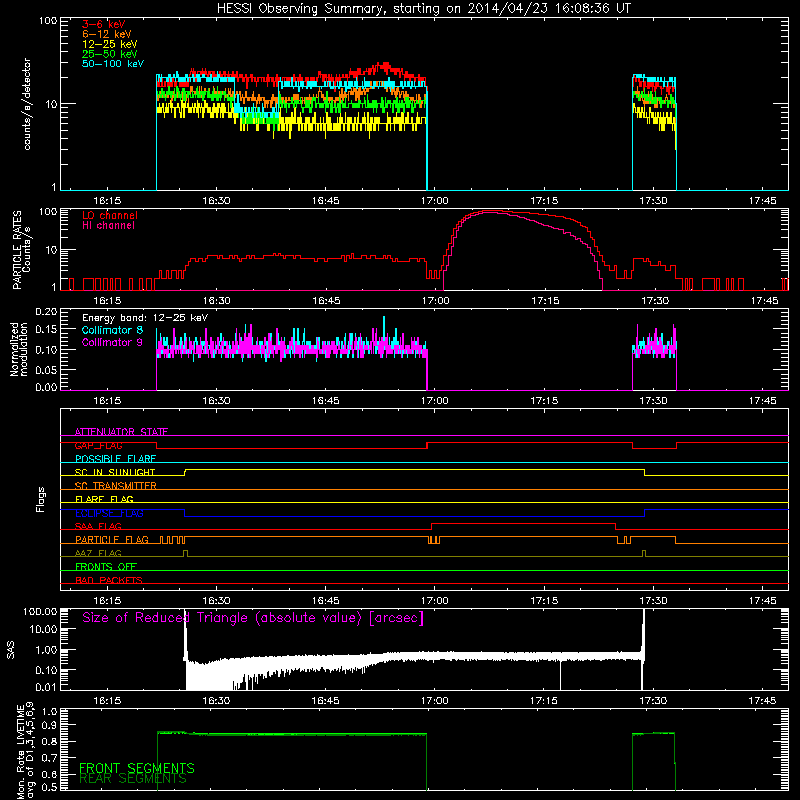Viewport: 800px width, 800px height.
Task: Select the 'Collimator 9' legend entry
Action: [x=112, y=342]
